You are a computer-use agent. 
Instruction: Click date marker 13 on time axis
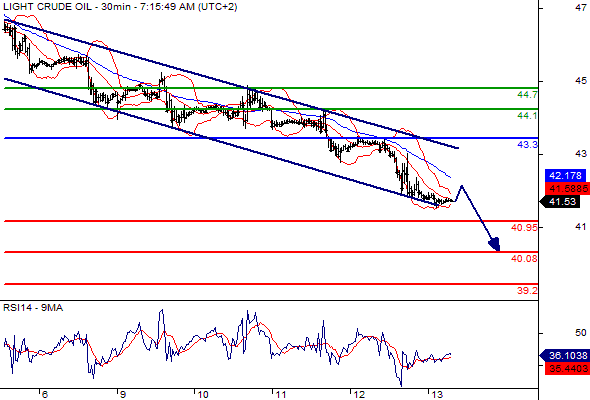click(436, 394)
